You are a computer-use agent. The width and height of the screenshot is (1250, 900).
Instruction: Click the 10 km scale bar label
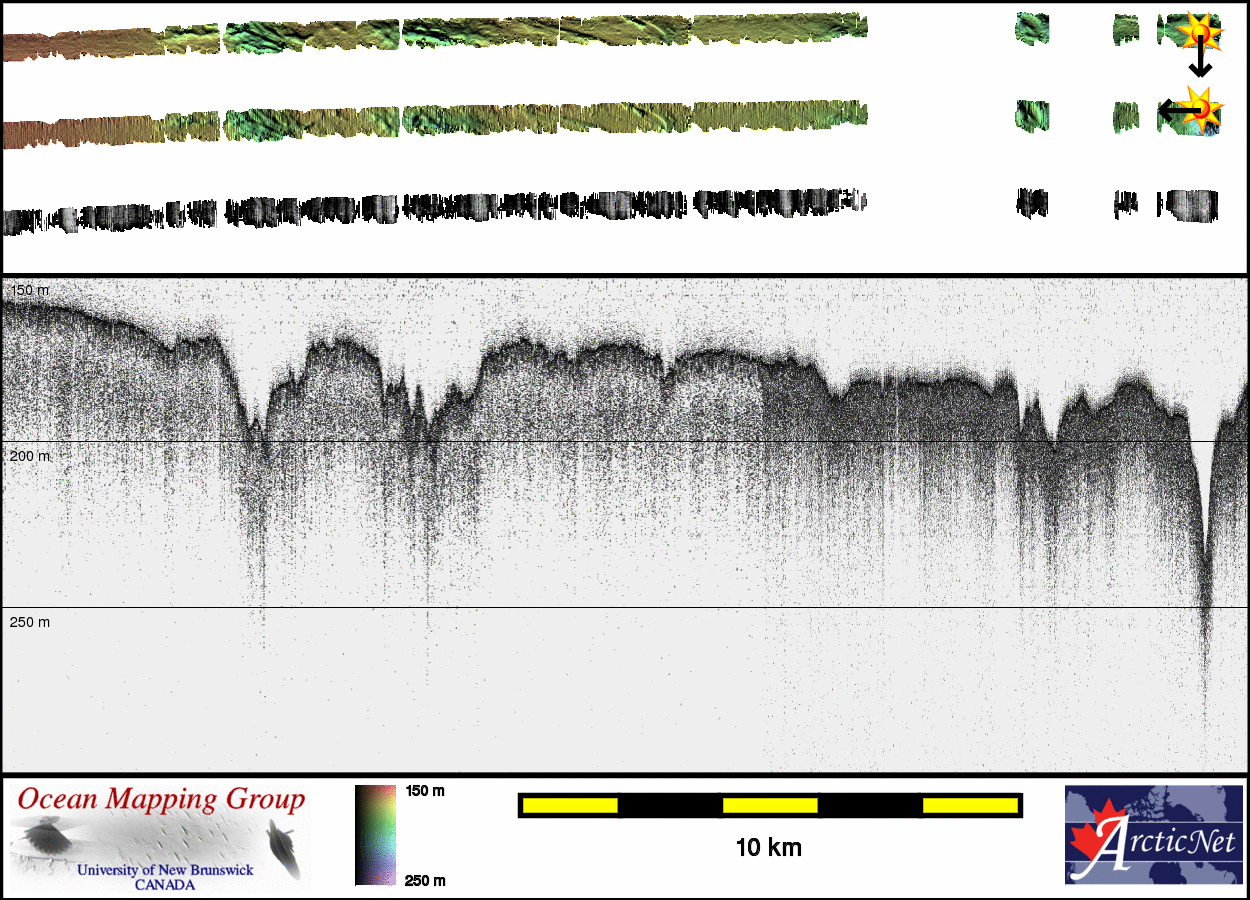768,848
